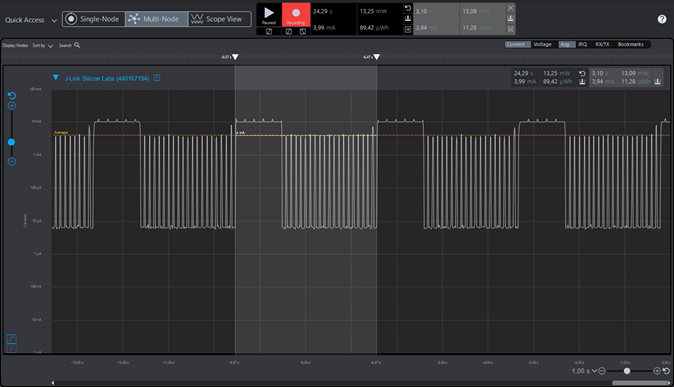Click the second small icon beneath the Recording button
The width and height of the screenshot is (674, 387).
tap(303, 31)
